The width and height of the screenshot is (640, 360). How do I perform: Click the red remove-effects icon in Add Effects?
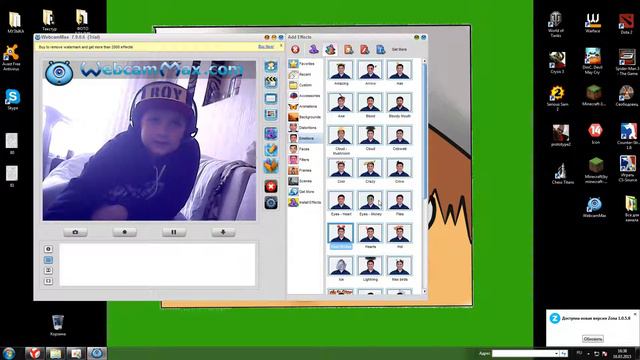pos(296,49)
